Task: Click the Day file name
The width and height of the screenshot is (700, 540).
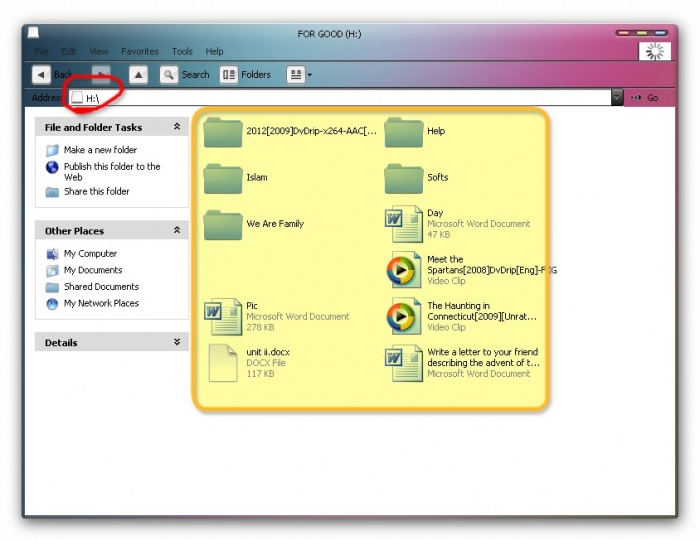Action: click(435, 213)
